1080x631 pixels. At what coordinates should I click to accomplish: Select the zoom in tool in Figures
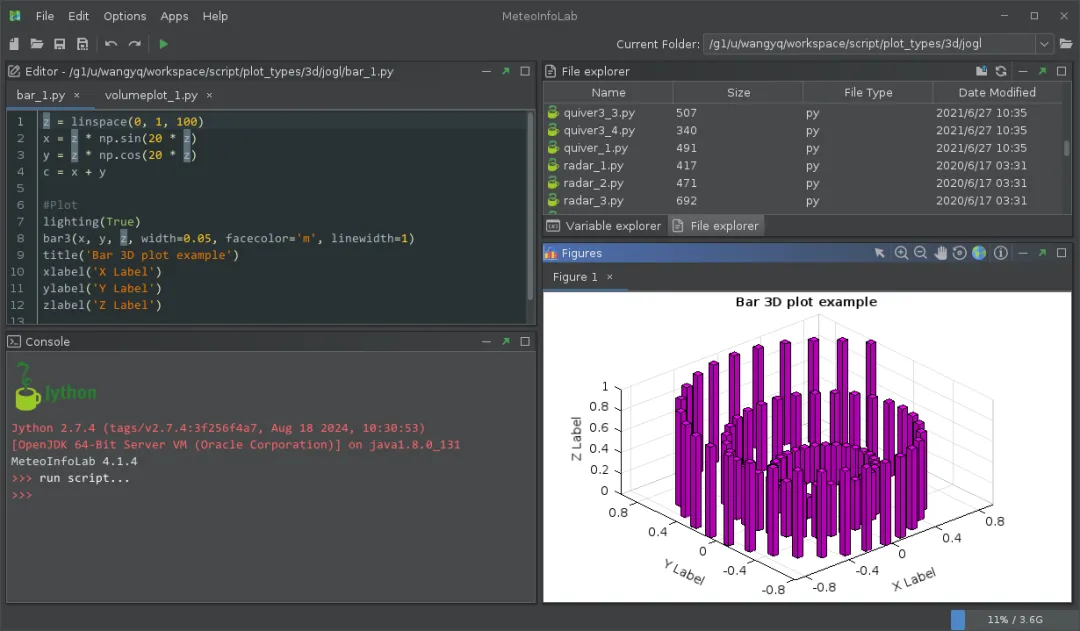pyautogui.click(x=901, y=253)
